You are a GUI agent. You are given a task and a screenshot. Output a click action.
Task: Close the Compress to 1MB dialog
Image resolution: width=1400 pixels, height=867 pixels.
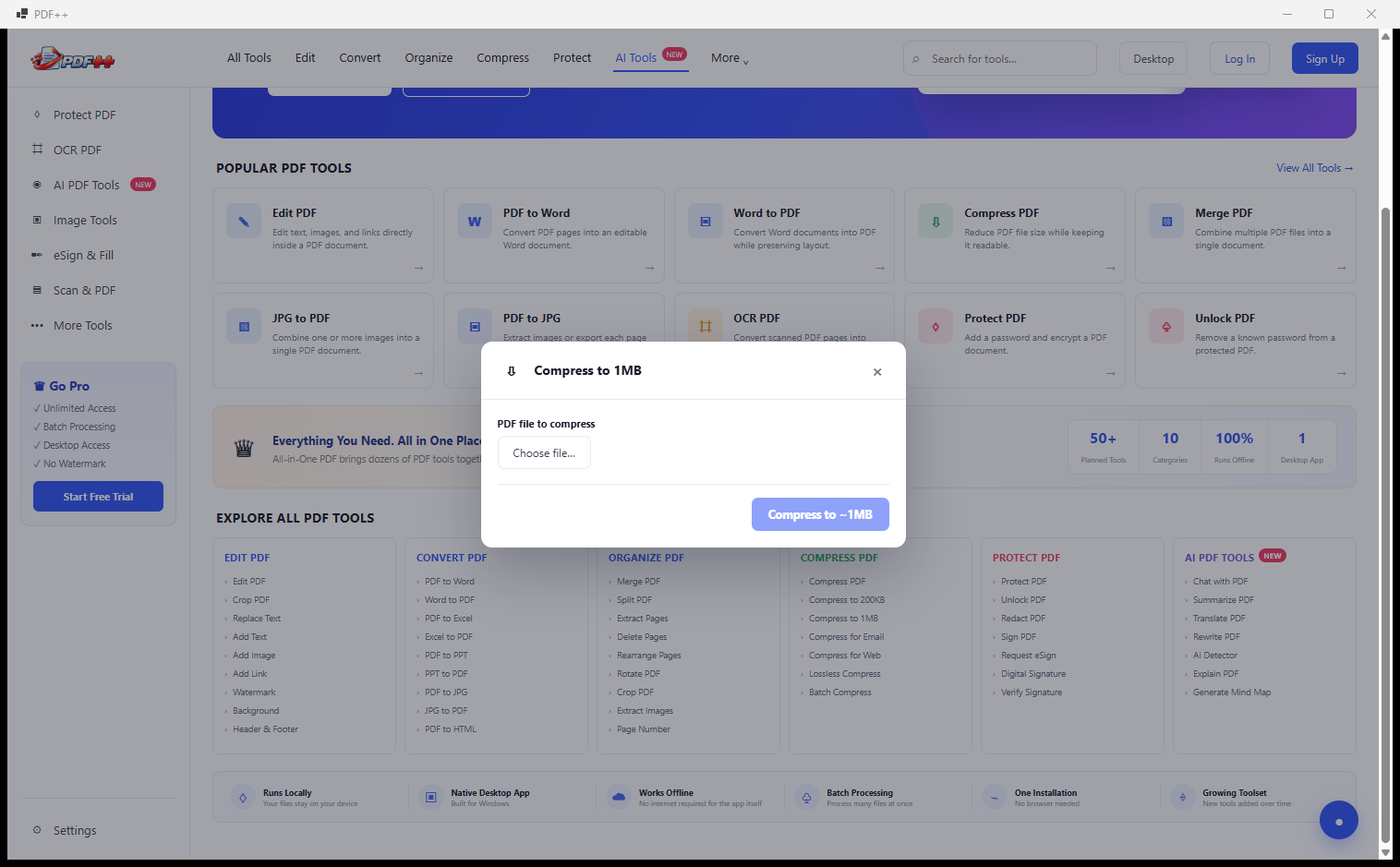pyautogui.click(x=877, y=372)
